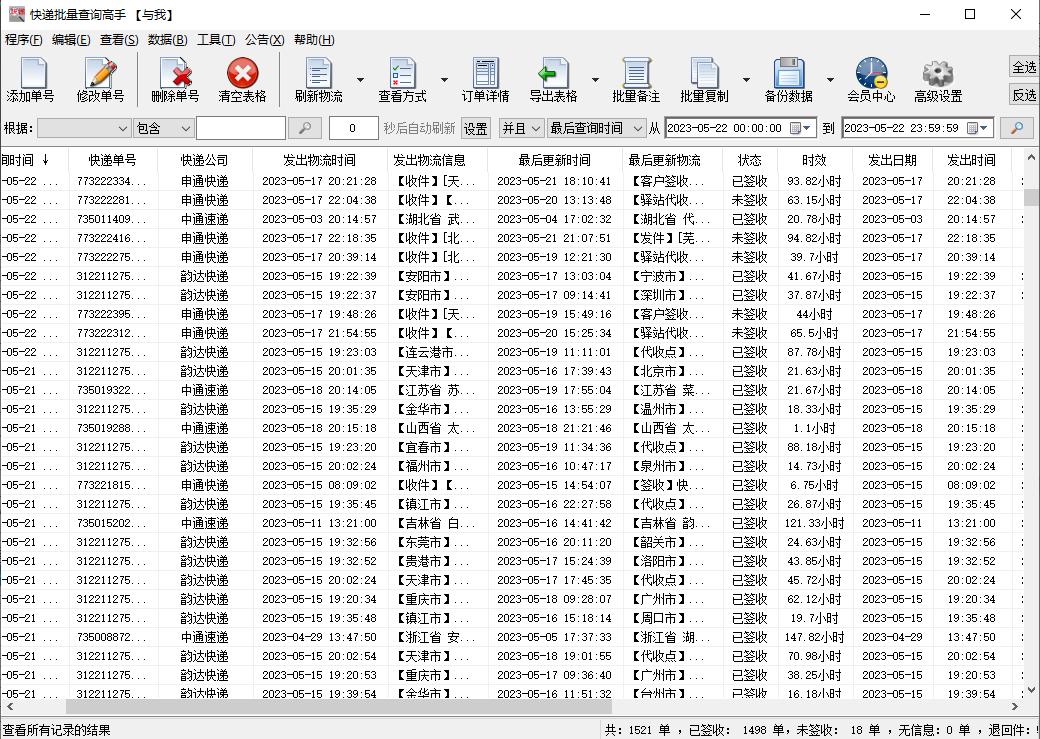The width and height of the screenshot is (1040, 739).
Task: Click the horizontal scrollbar right arrow
Action: [1015, 707]
